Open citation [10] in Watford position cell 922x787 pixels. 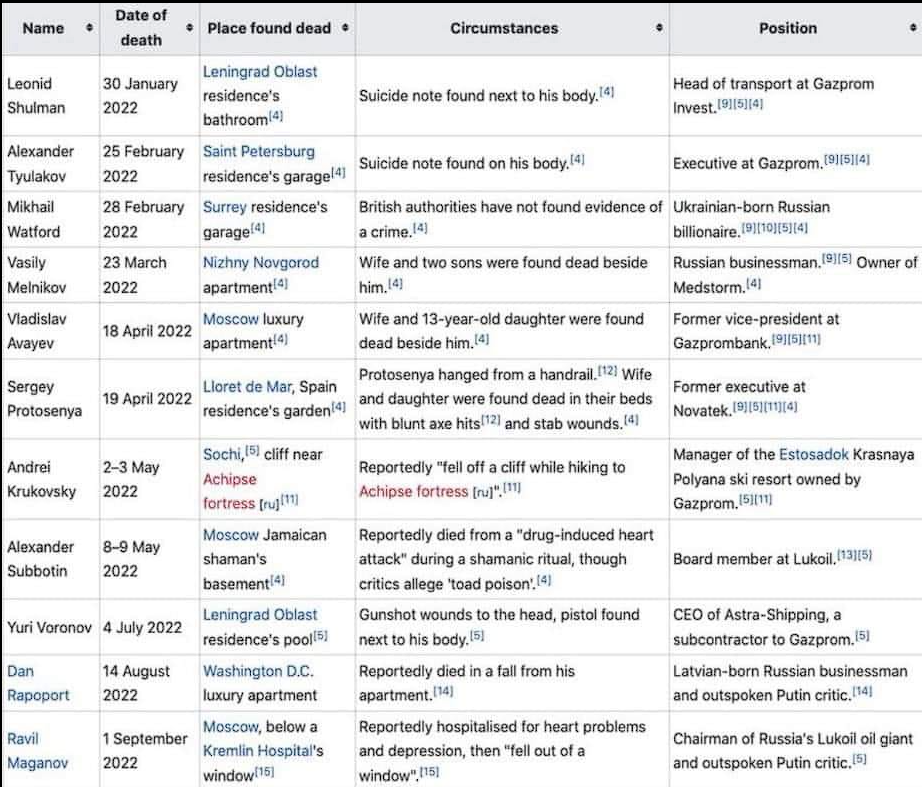click(766, 228)
